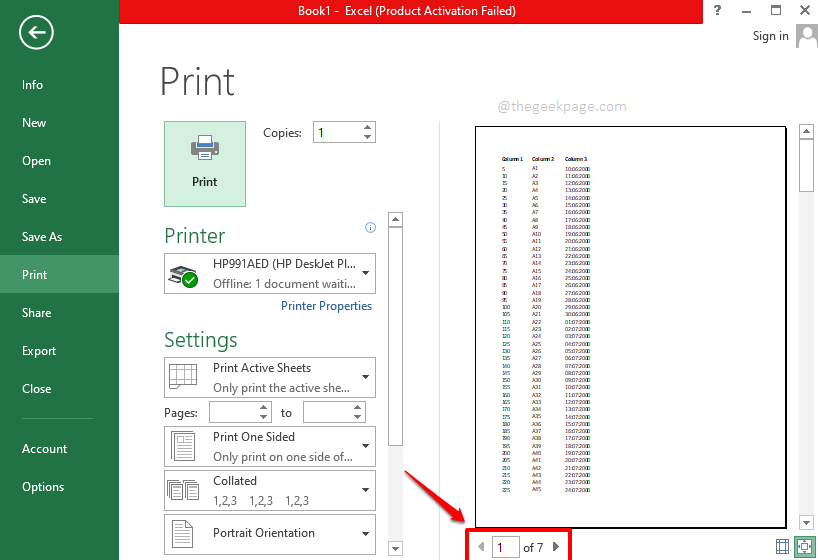Viewport: 818px width, 560px height.
Task: Increase the number of copies
Action: [x=368, y=127]
